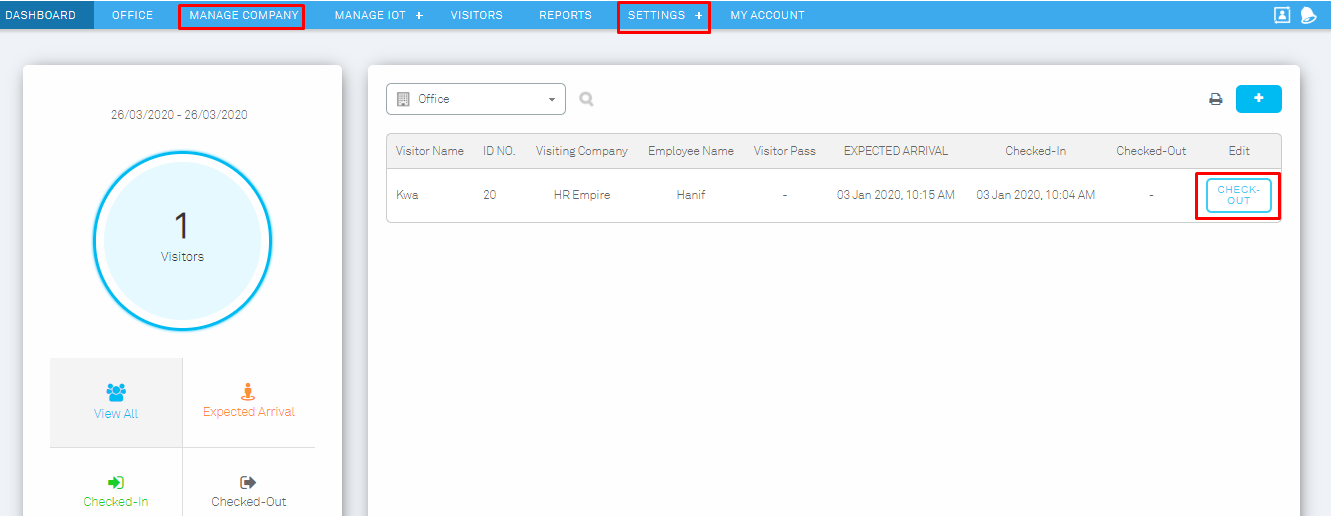Image resolution: width=1331 pixels, height=516 pixels.
Task: Check out visitor Kwa
Action: coord(1238,195)
